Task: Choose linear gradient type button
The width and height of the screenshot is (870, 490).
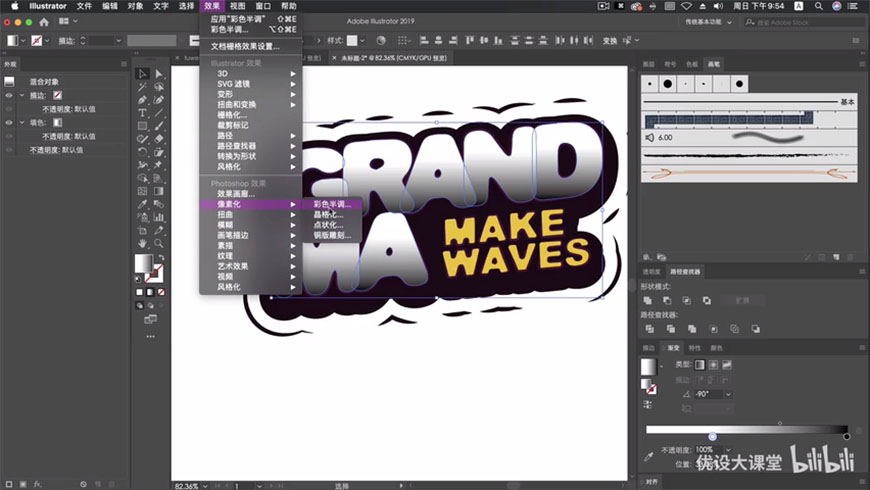Action: (700, 365)
